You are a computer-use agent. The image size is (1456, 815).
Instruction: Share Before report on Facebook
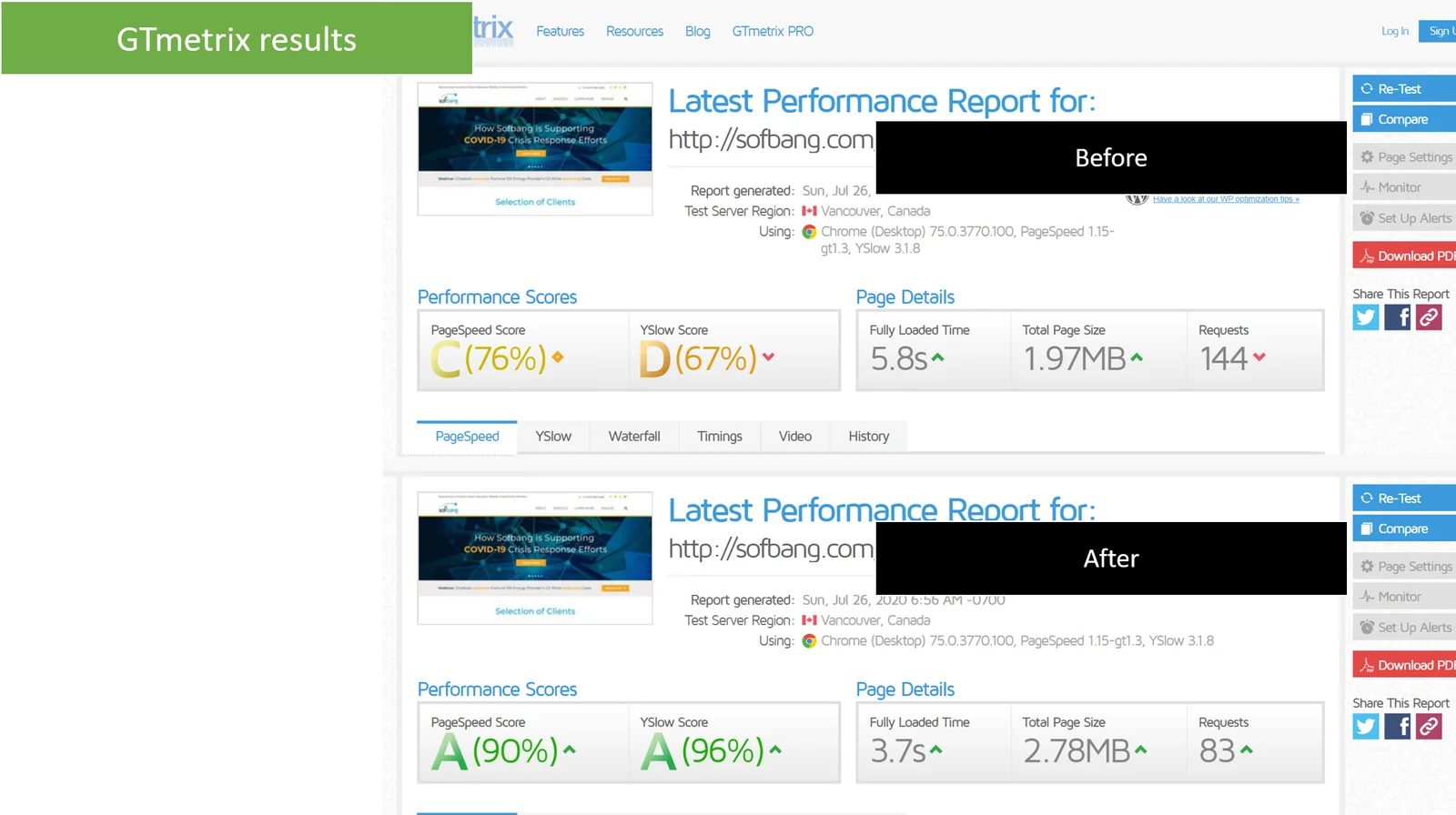point(1398,317)
